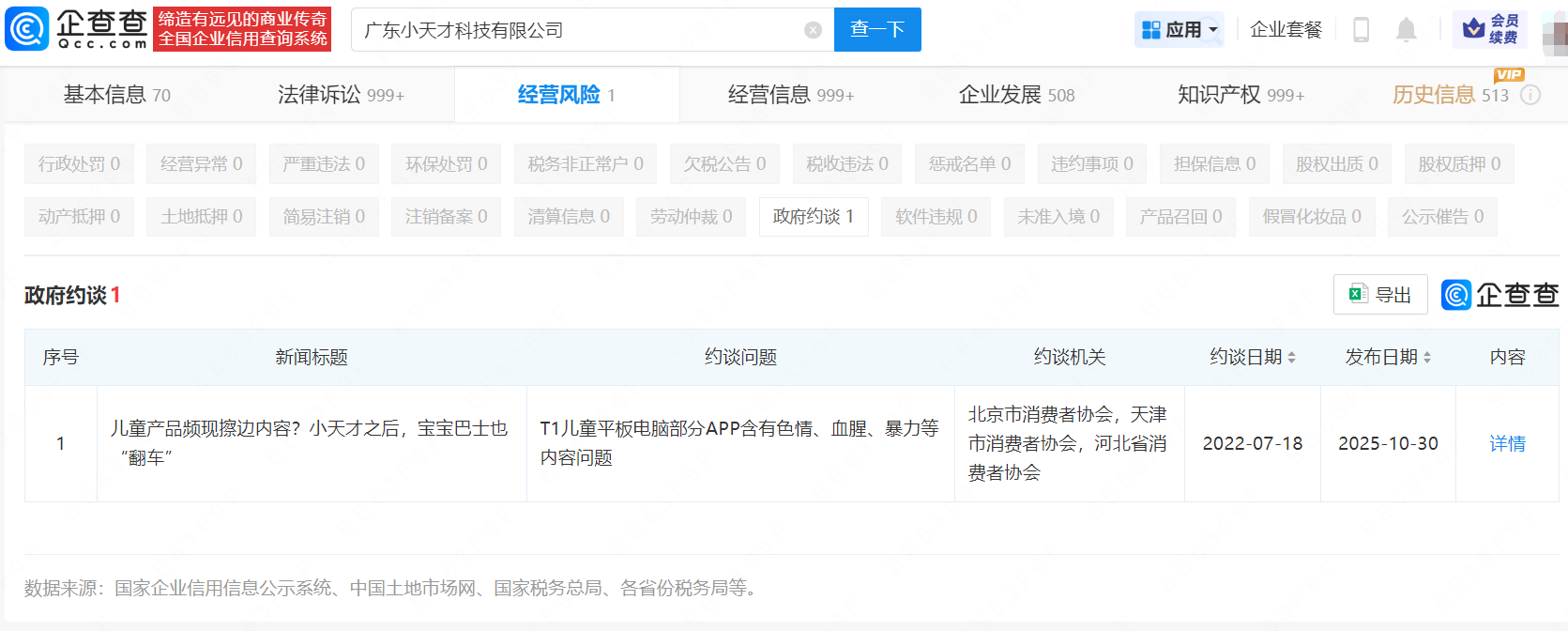Open the 知识产权 tab
Viewport: 1568px width, 631px height.
[x=1240, y=95]
